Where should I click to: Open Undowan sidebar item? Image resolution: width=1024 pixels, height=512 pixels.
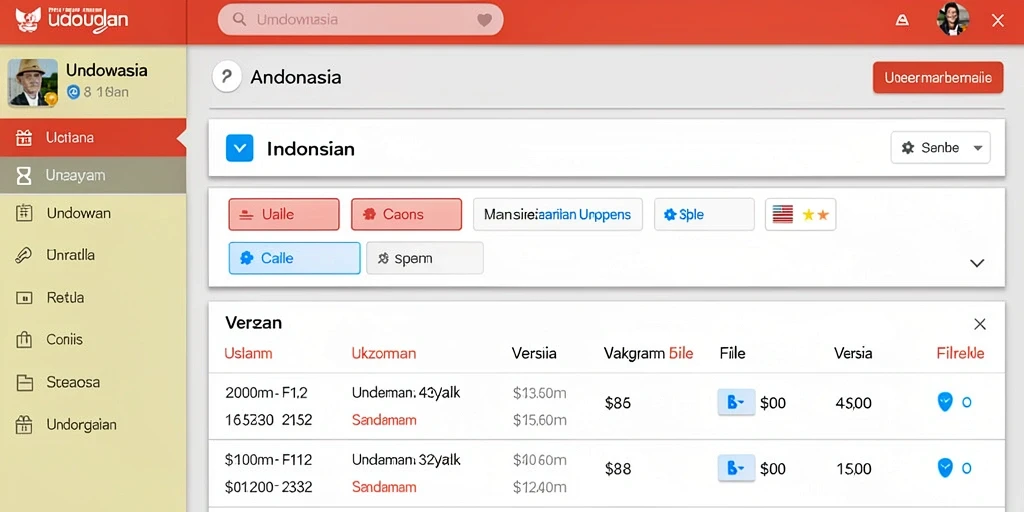93,213
